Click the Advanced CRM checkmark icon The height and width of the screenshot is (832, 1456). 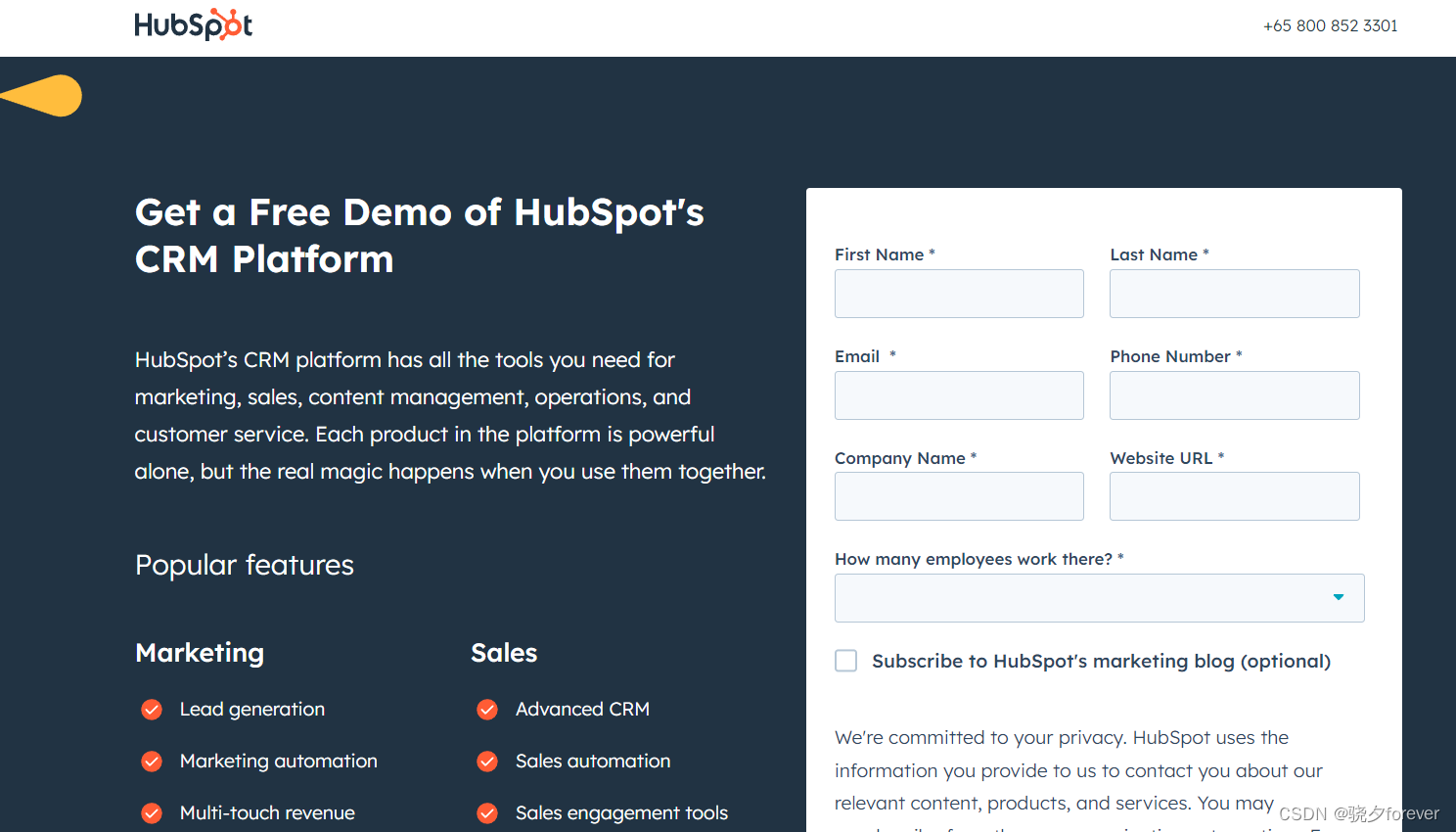[487, 710]
